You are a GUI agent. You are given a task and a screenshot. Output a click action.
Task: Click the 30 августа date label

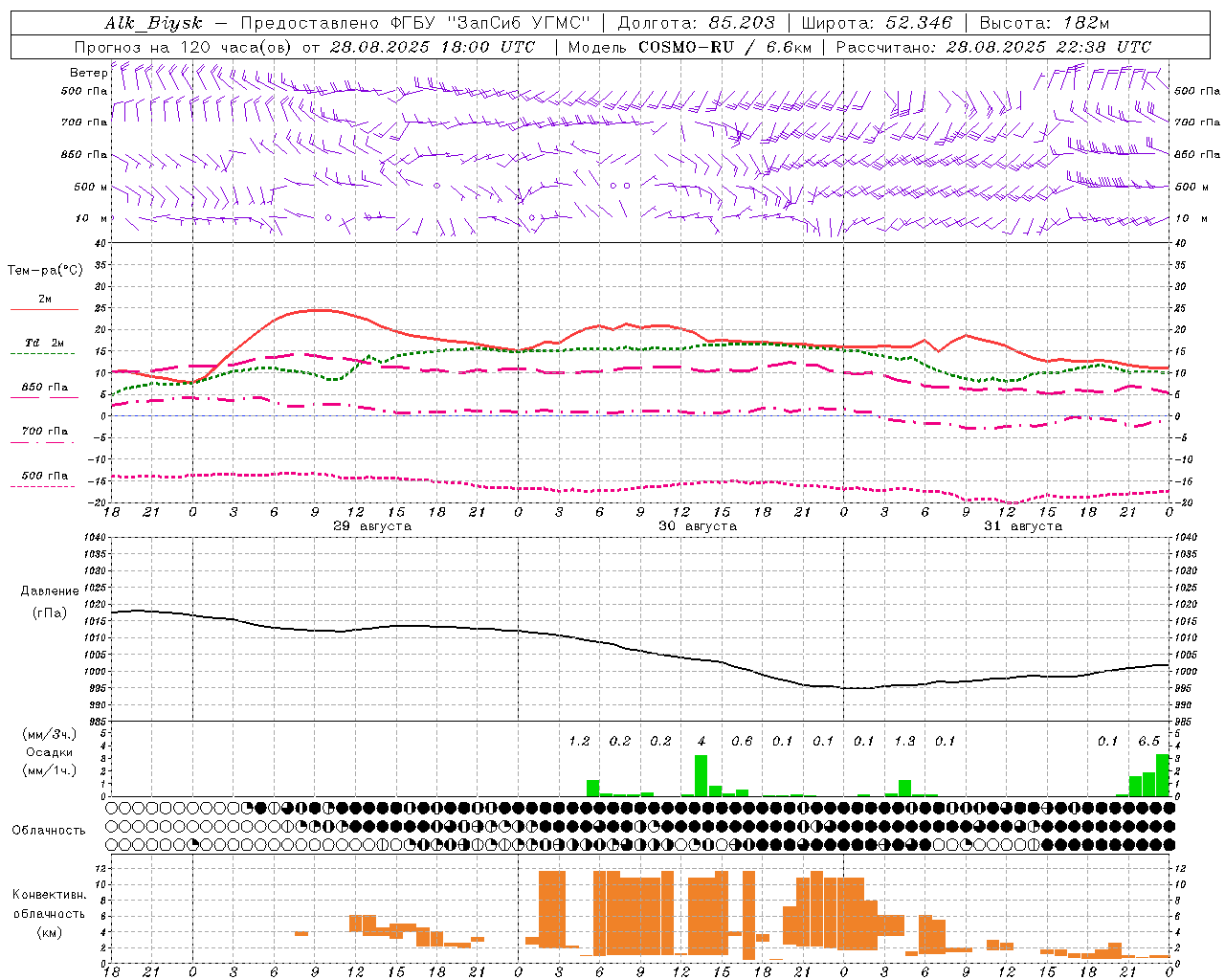[698, 526]
